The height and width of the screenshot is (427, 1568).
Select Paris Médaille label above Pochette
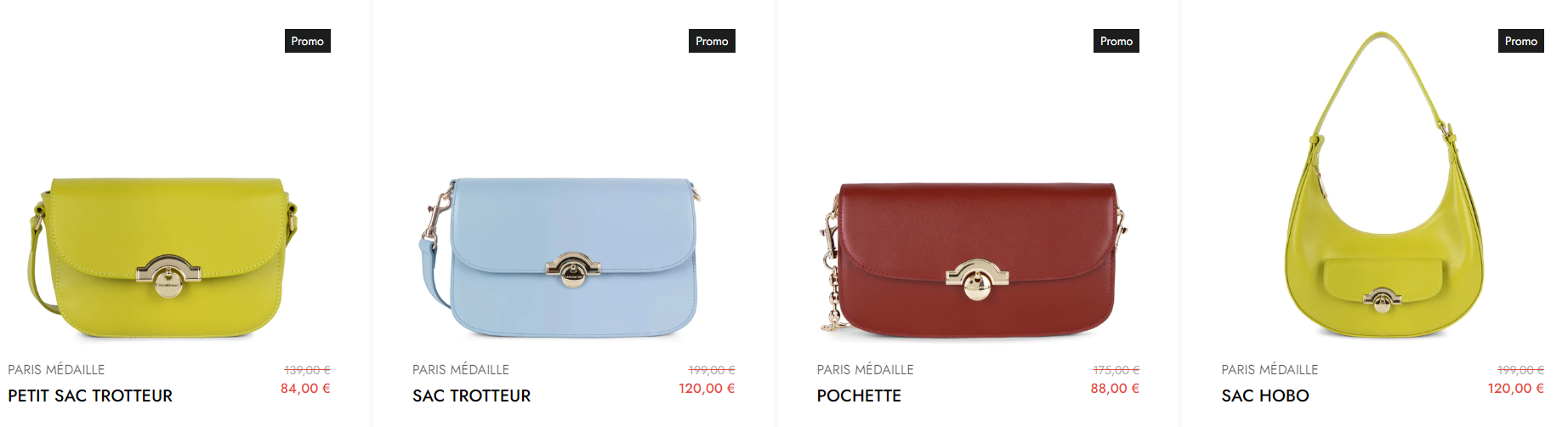pos(866,369)
